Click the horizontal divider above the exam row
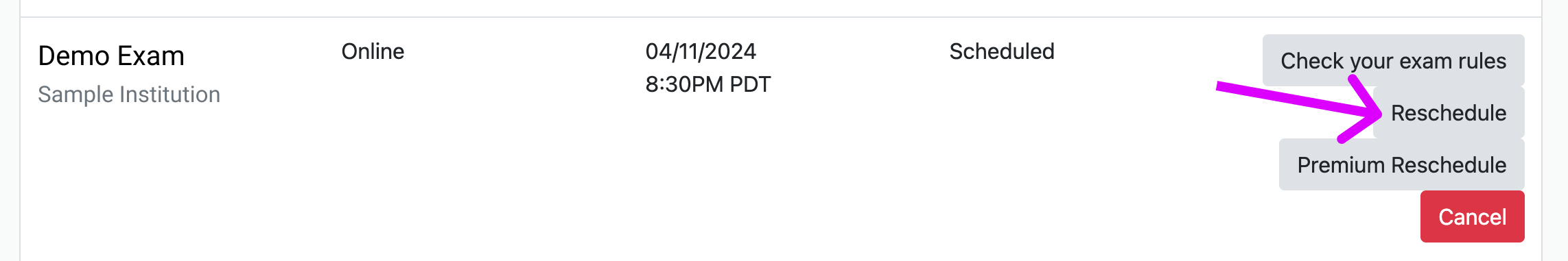Screen dimensions: 1568x261 (x=781, y=17)
